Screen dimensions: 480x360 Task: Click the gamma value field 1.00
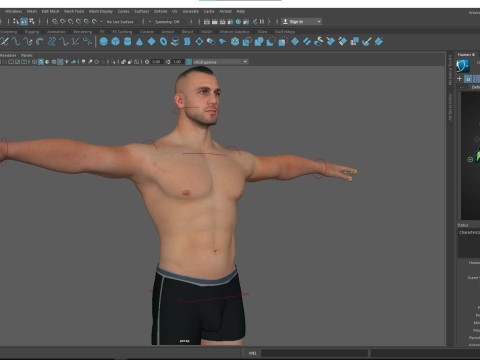[x=177, y=62]
